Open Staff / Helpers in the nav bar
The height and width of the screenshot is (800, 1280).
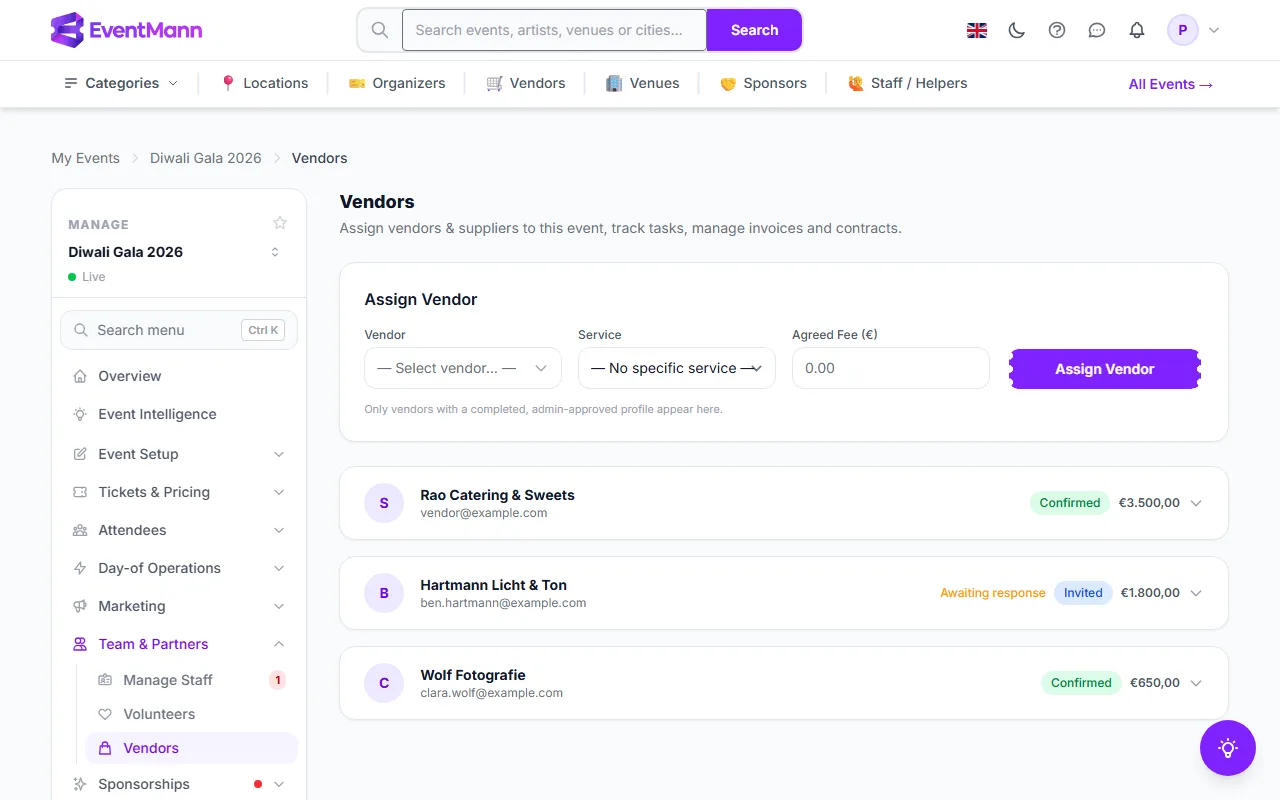click(908, 83)
